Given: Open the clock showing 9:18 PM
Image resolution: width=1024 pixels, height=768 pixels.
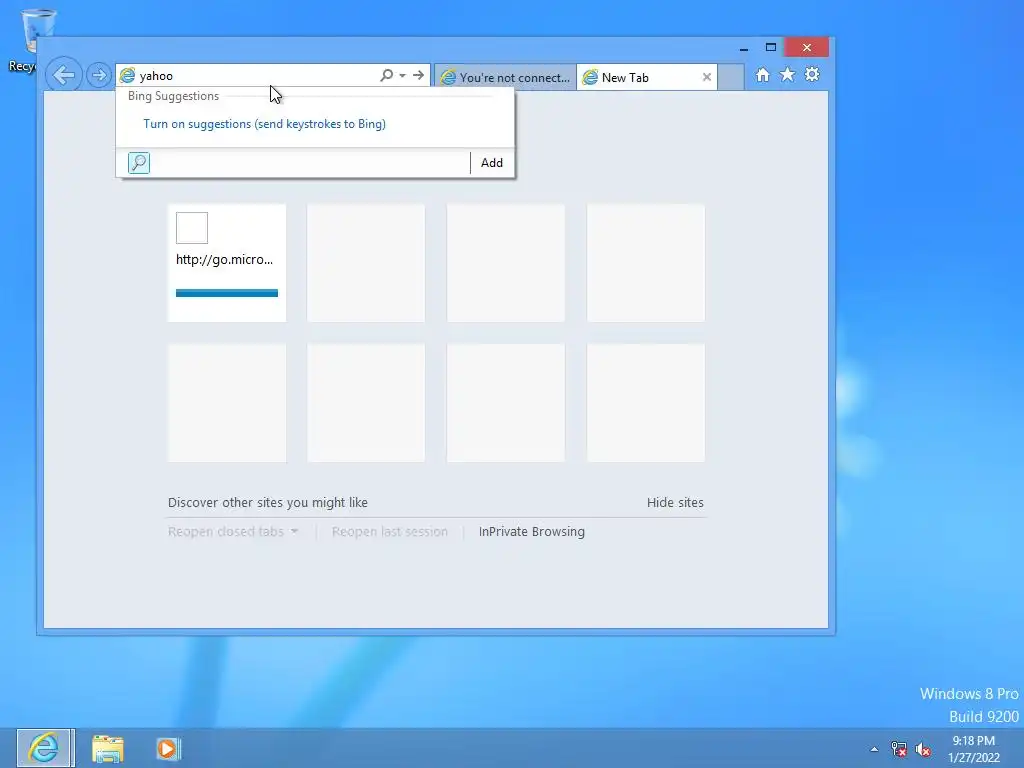Looking at the screenshot, I should pos(974,749).
